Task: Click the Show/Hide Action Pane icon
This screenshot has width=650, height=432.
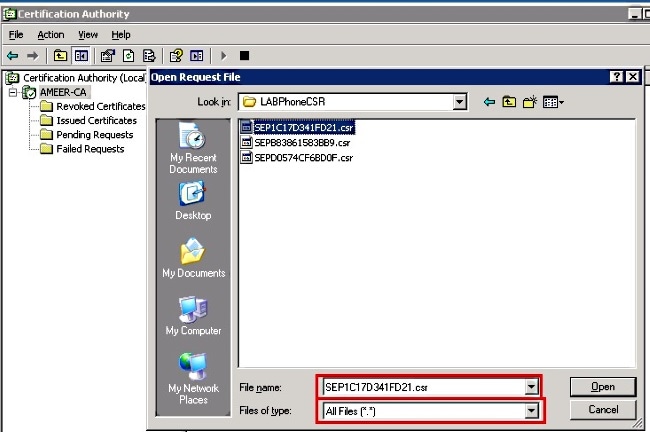Action: (x=196, y=56)
